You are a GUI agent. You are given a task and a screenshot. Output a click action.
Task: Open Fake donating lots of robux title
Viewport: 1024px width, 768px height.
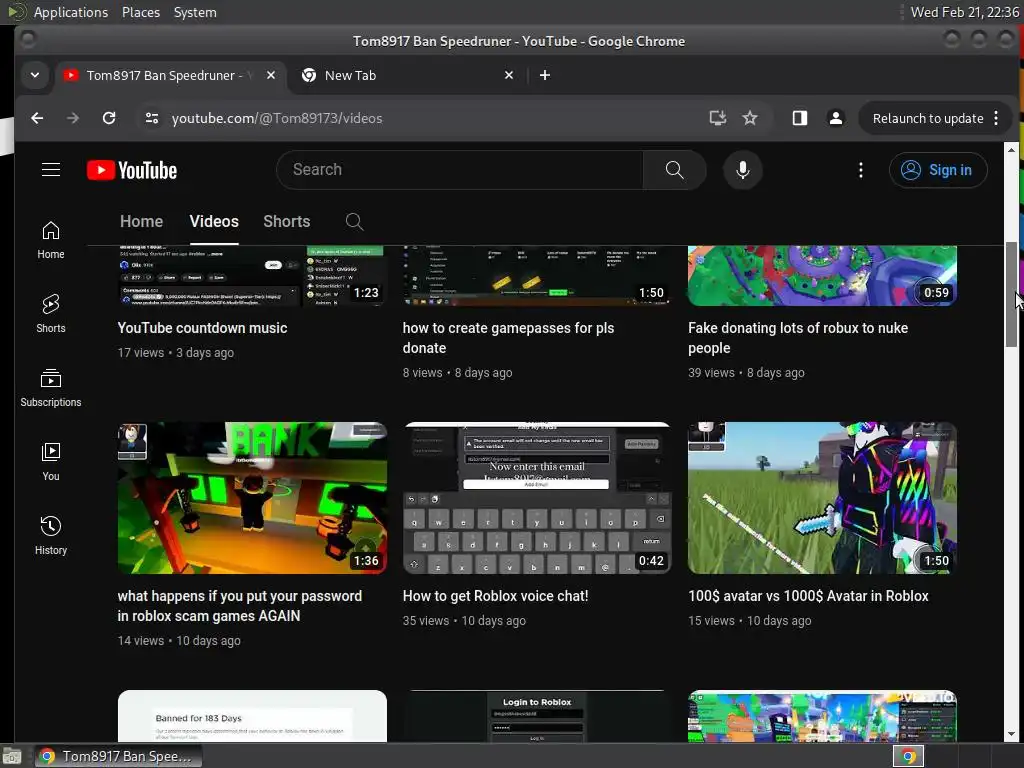coord(798,338)
